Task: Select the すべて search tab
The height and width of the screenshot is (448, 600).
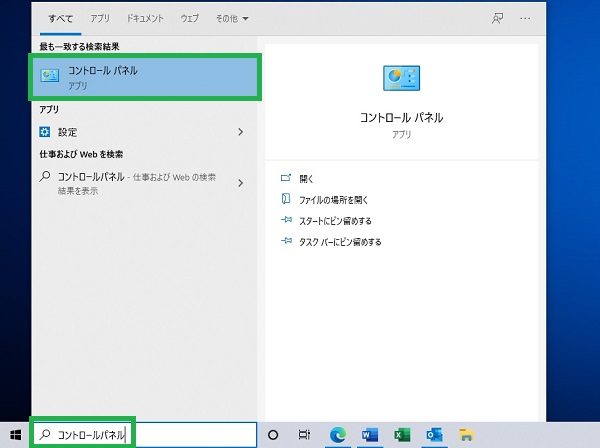Action: tap(60, 19)
